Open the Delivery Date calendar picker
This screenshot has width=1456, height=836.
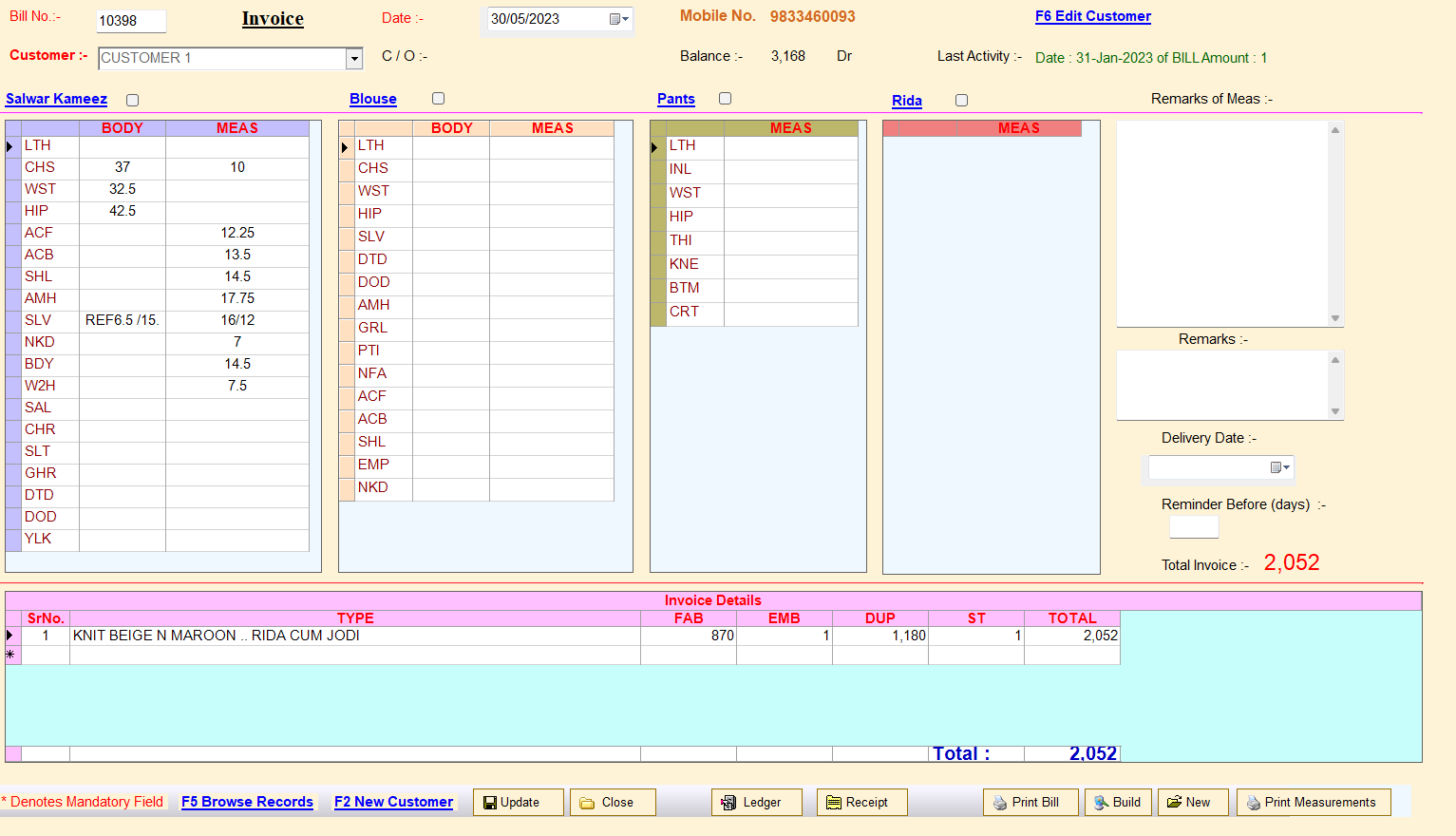coord(1280,467)
